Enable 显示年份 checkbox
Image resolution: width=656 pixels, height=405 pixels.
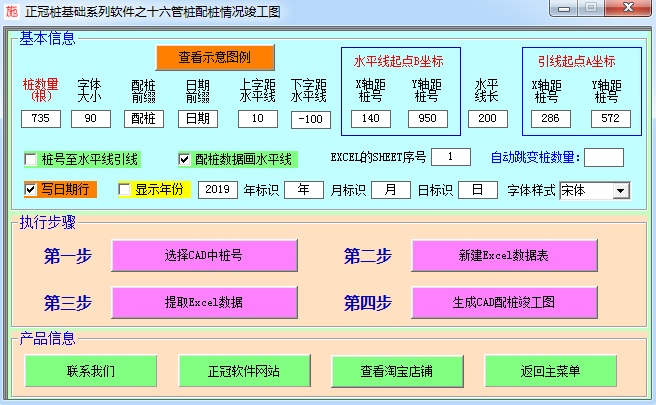[x=124, y=190]
